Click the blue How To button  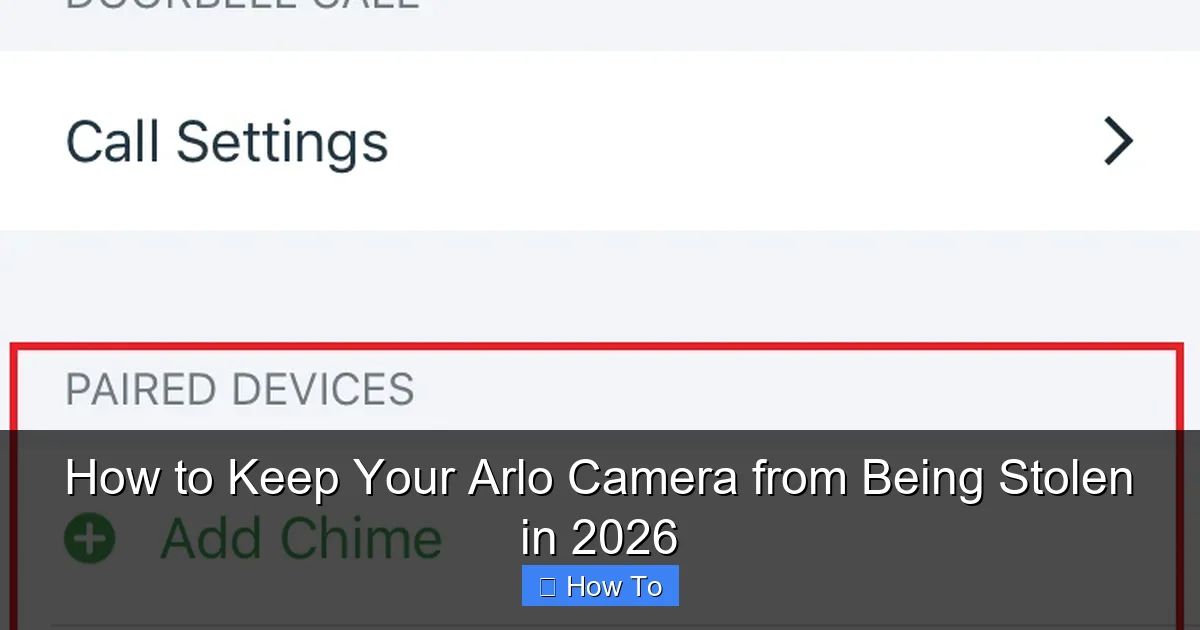pyautogui.click(x=600, y=585)
